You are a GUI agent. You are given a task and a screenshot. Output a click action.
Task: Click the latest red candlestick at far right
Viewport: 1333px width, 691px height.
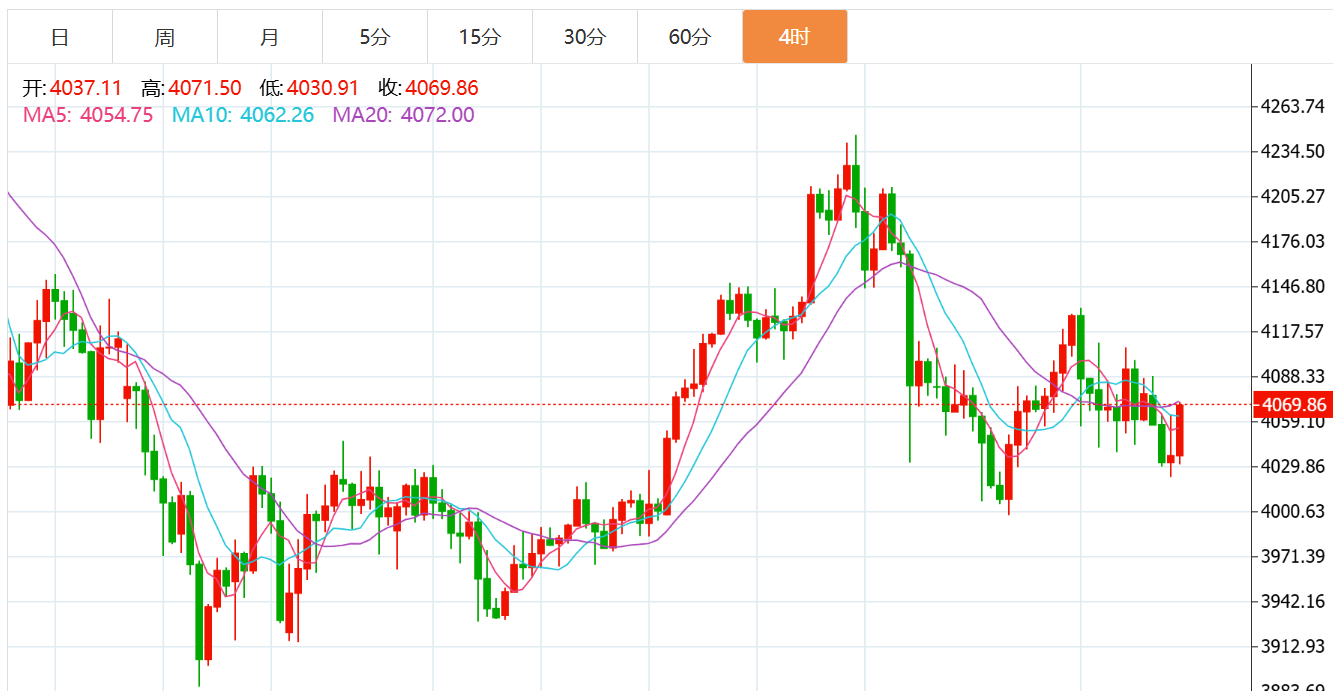tap(1180, 431)
